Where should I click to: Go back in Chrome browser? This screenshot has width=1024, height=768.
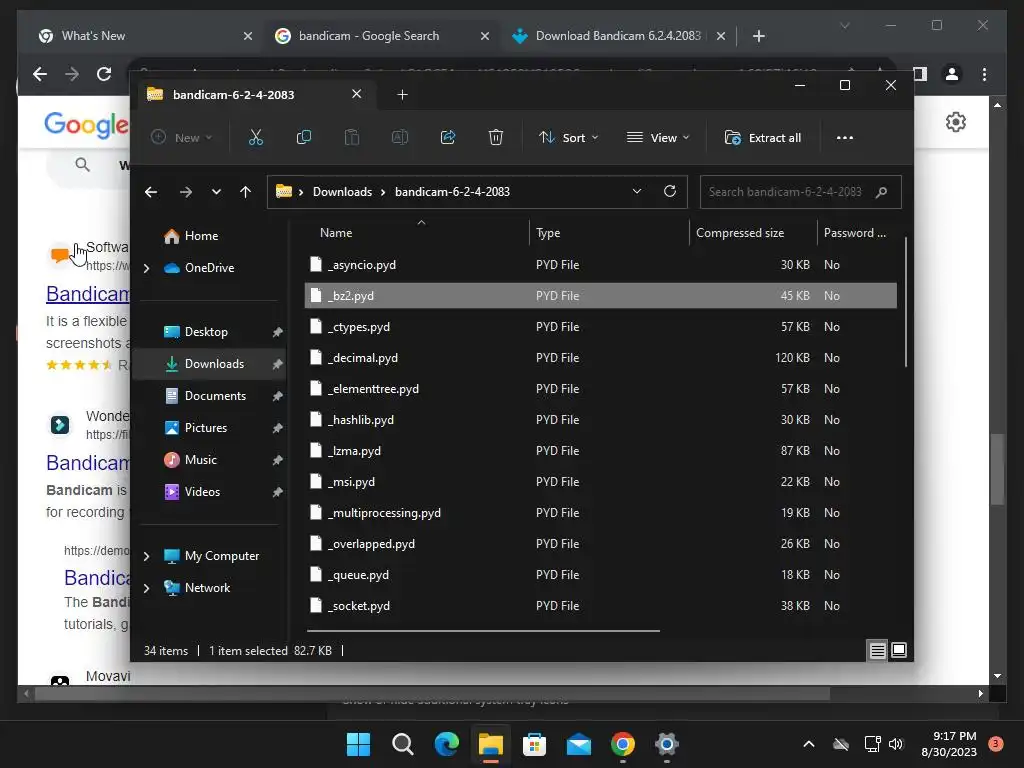(x=40, y=74)
